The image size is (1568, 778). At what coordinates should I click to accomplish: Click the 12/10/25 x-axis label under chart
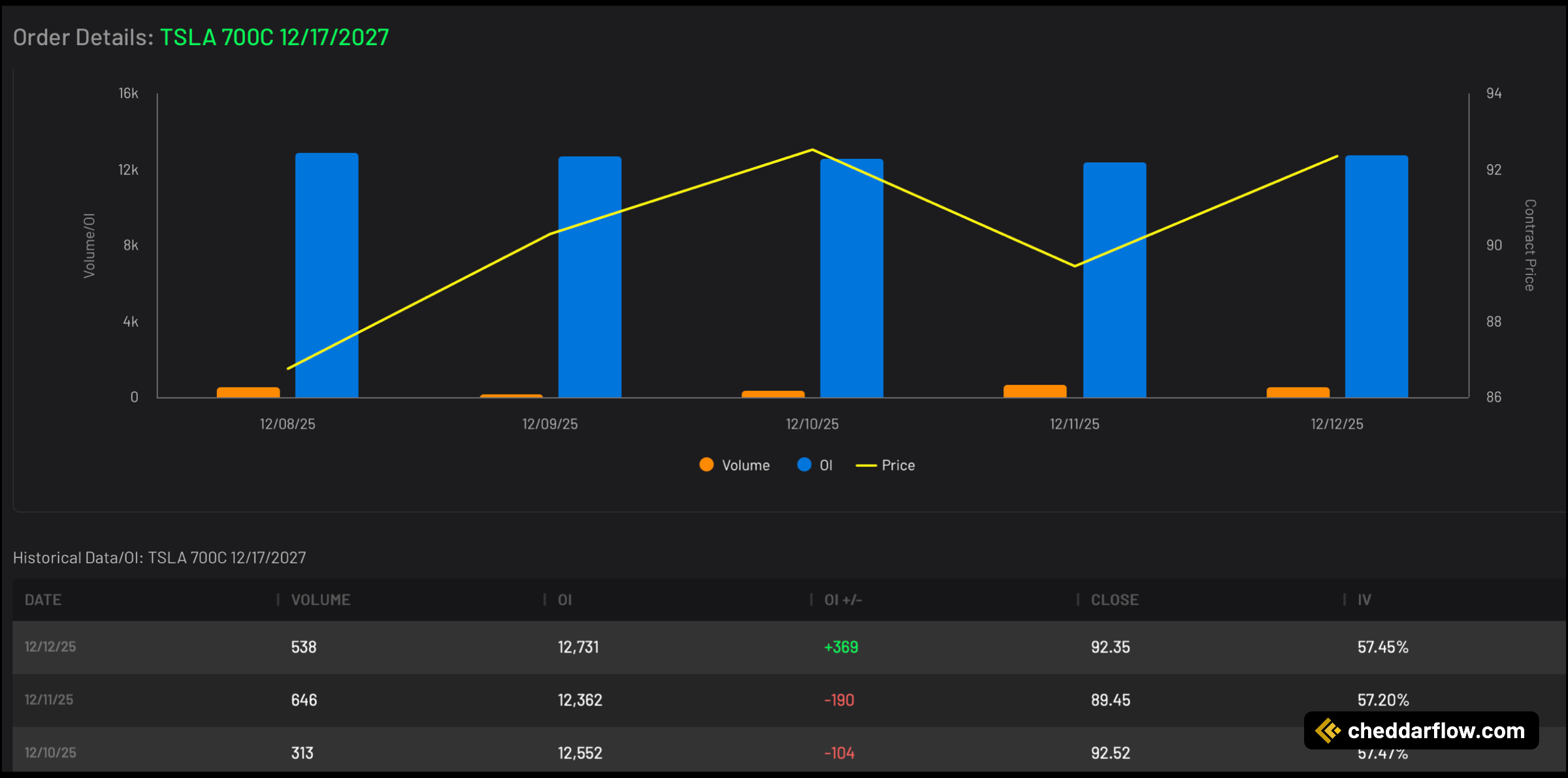[812, 424]
